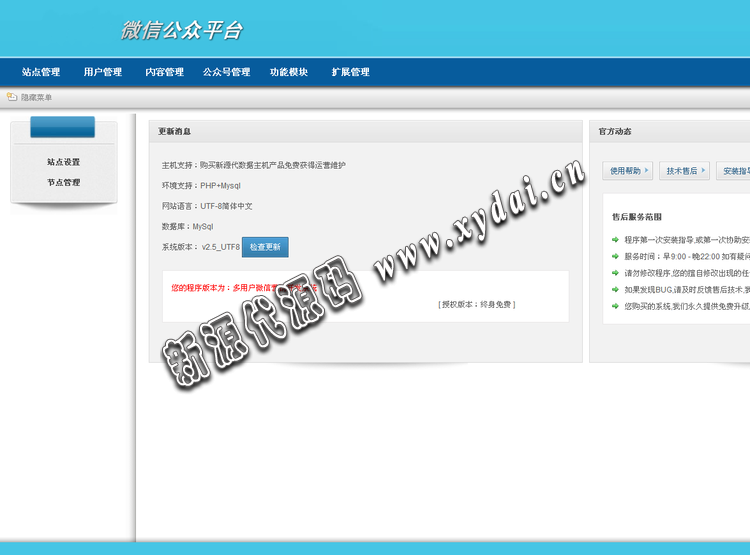The height and width of the screenshot is (555, 750).
Task: Open the 使用帮助 button
Action: click(x=628, y=171)
